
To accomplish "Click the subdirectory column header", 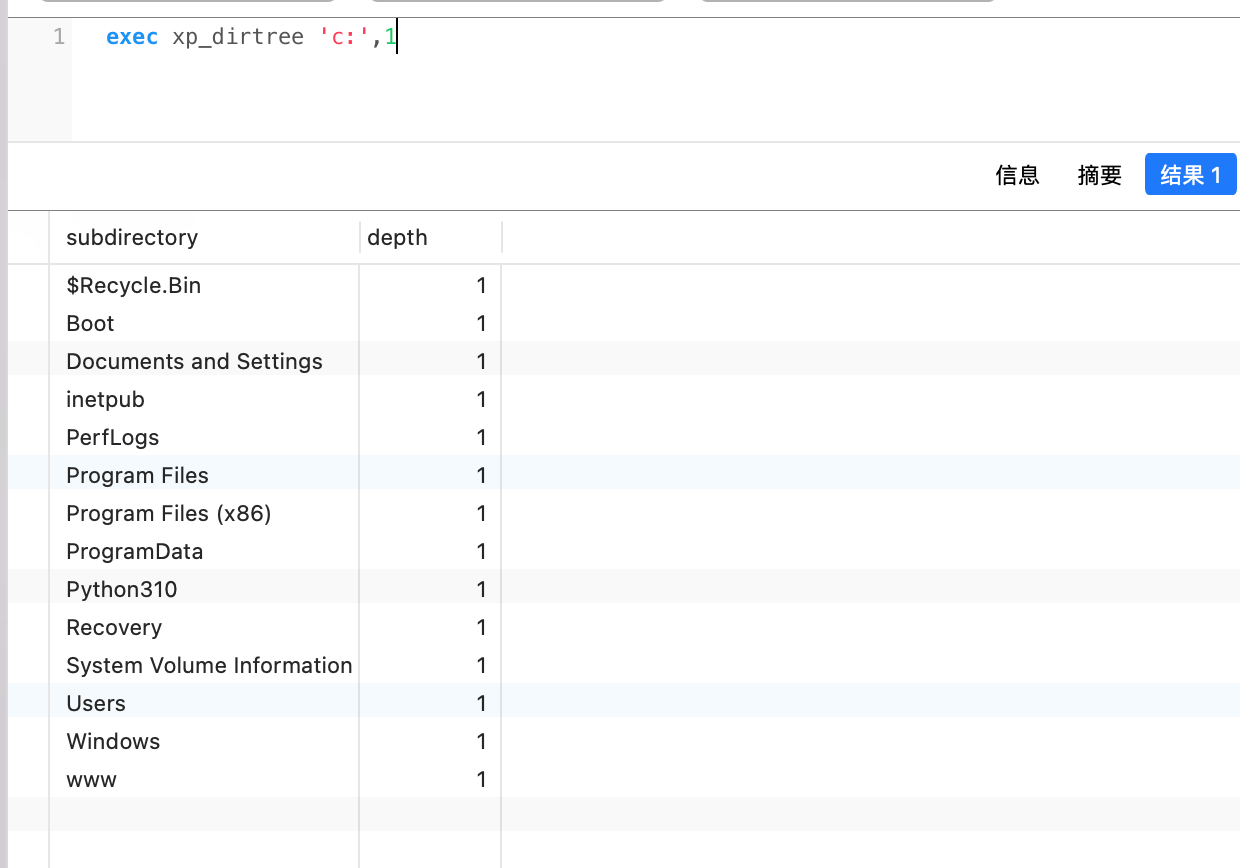I will point(132,237).
